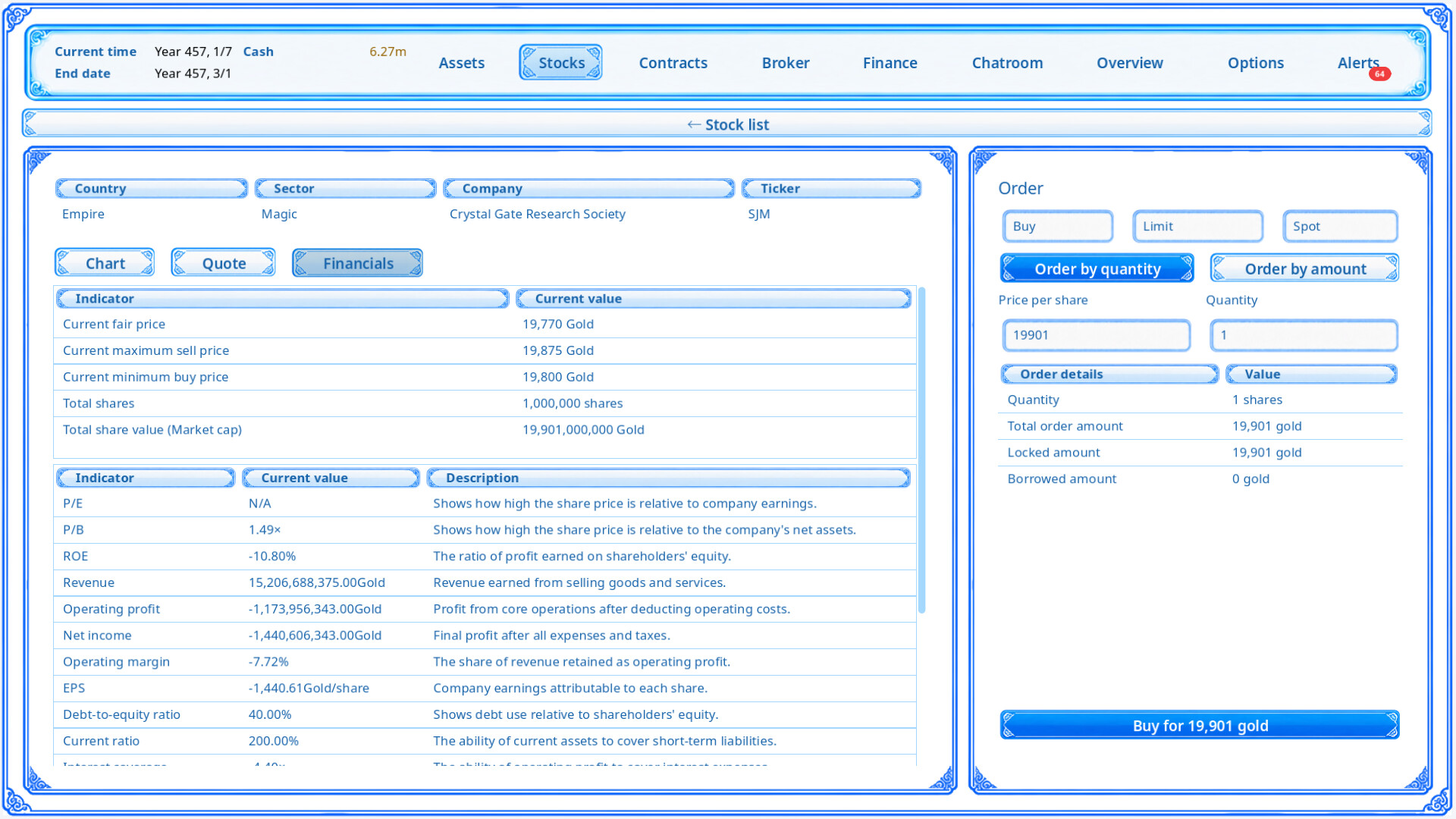Image resolution: width=1456 pixels, height=819 pixels.
Task: Click the Ticker column header
Action: pos(831,189)
